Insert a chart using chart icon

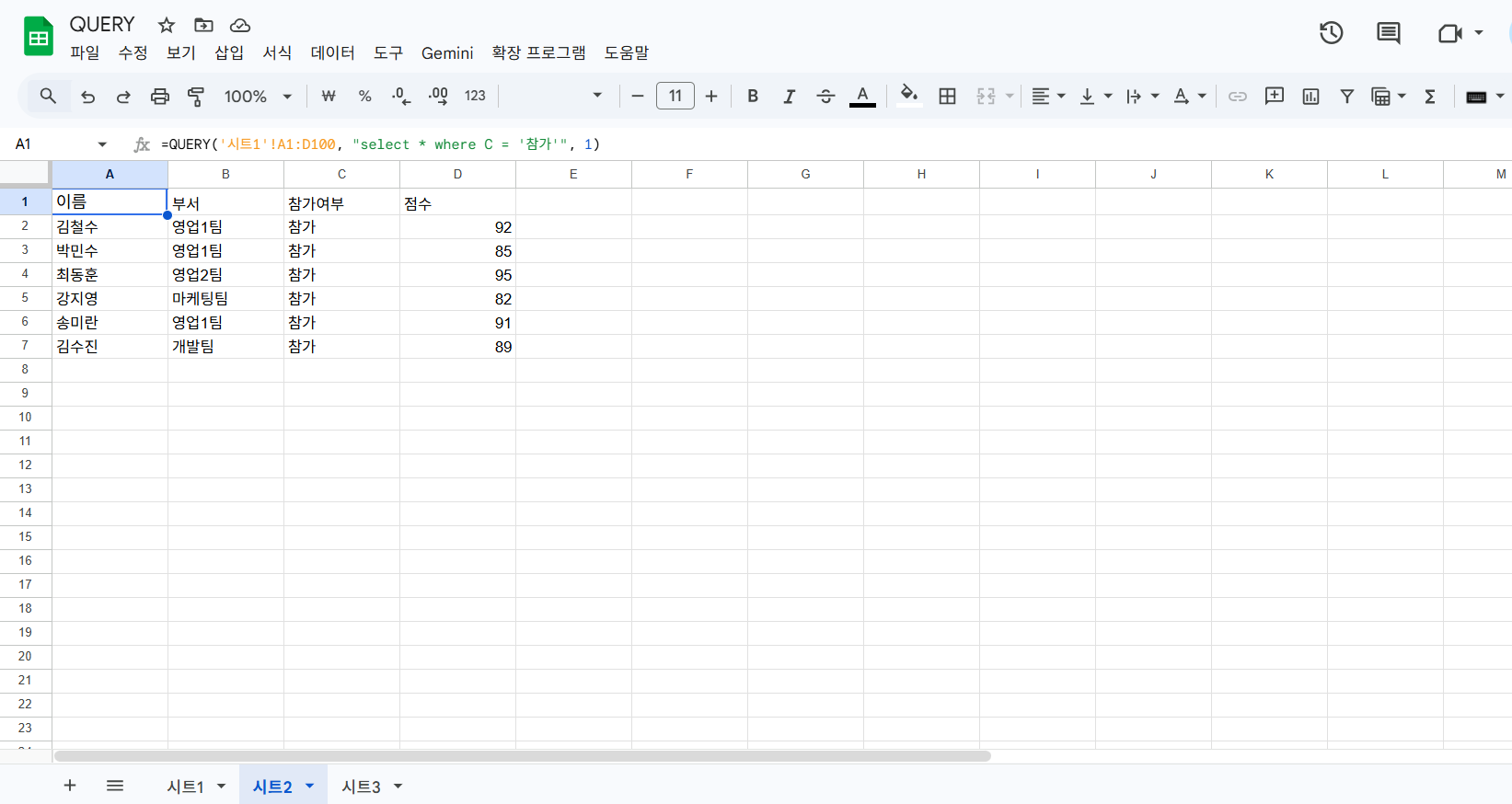point(1310,97)
